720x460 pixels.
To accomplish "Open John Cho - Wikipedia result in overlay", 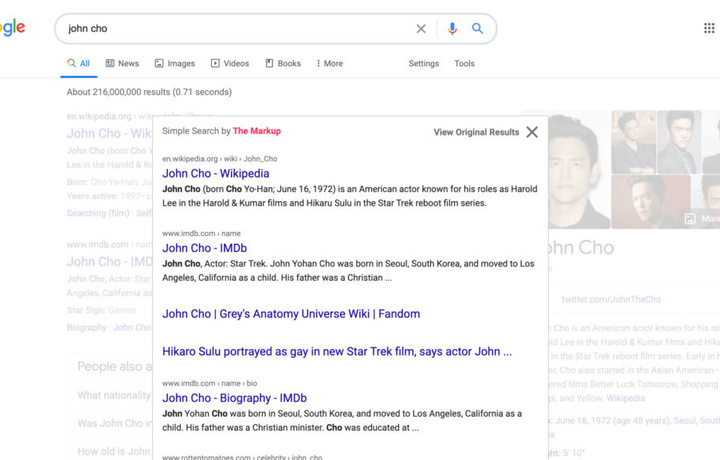I will 216,174.
